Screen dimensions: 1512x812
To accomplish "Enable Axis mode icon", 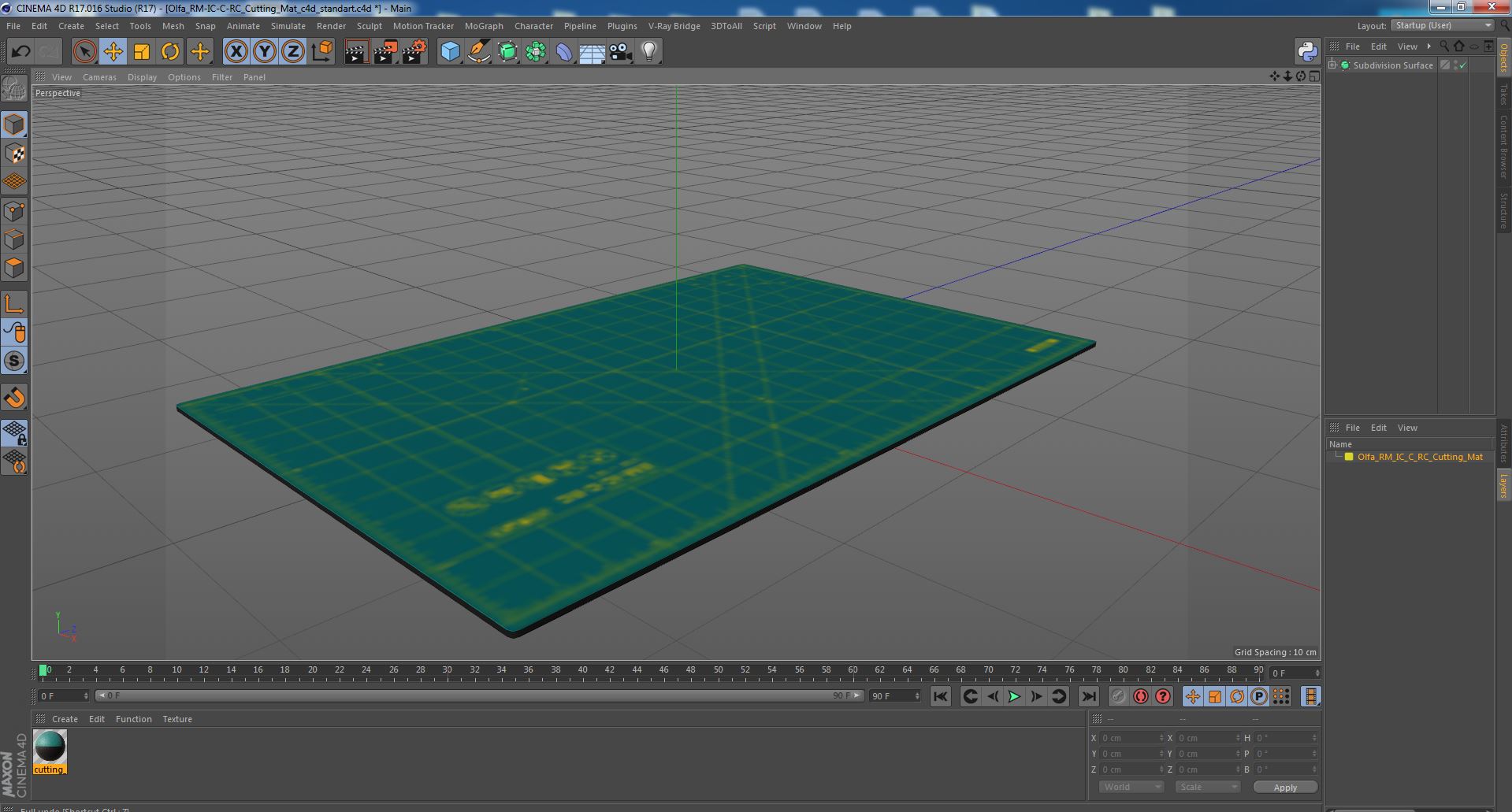I will click(x=14, y=304).
